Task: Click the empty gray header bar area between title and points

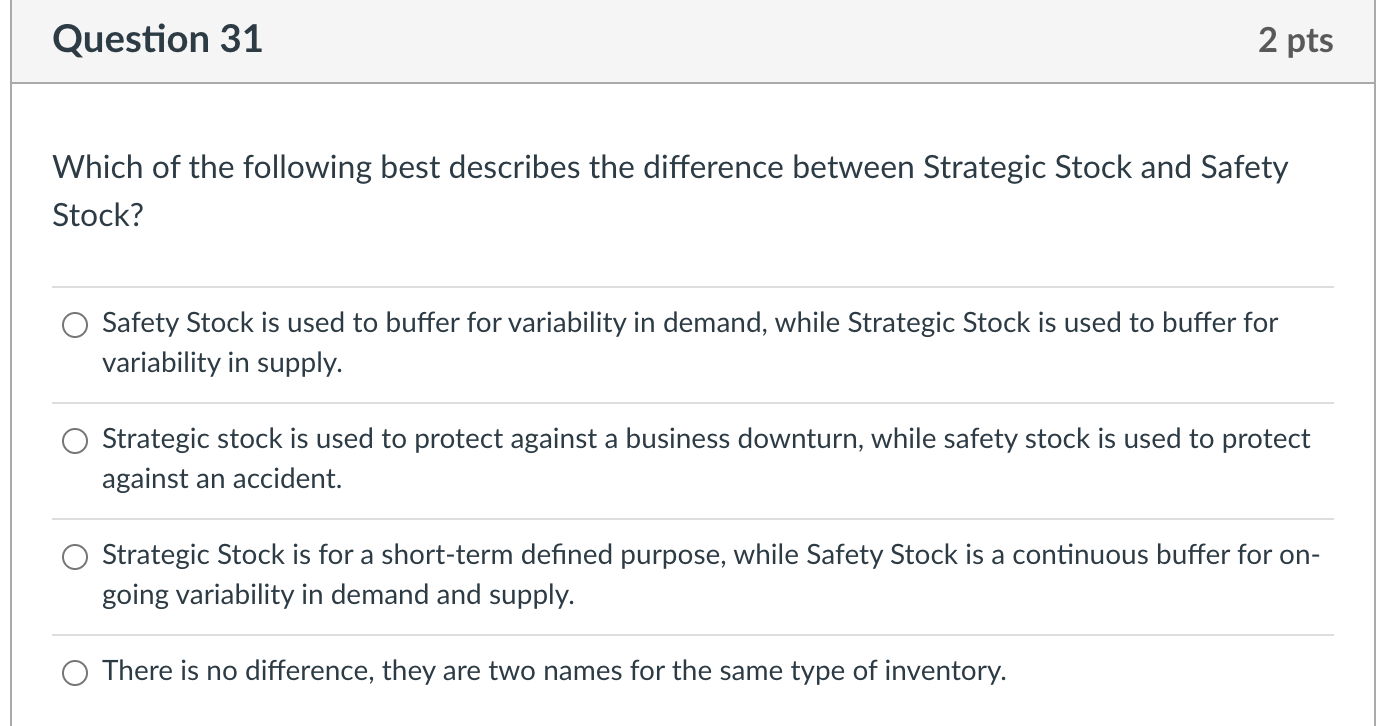Action: click(760, 41)
